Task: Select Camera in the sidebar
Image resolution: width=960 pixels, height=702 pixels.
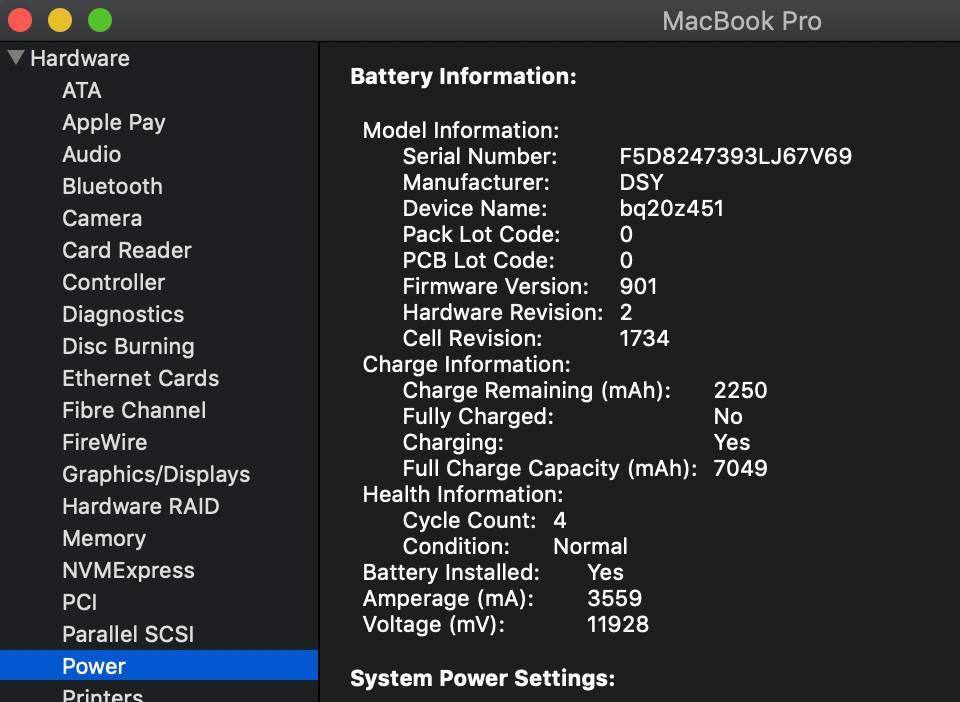Action: pos(102,218)
